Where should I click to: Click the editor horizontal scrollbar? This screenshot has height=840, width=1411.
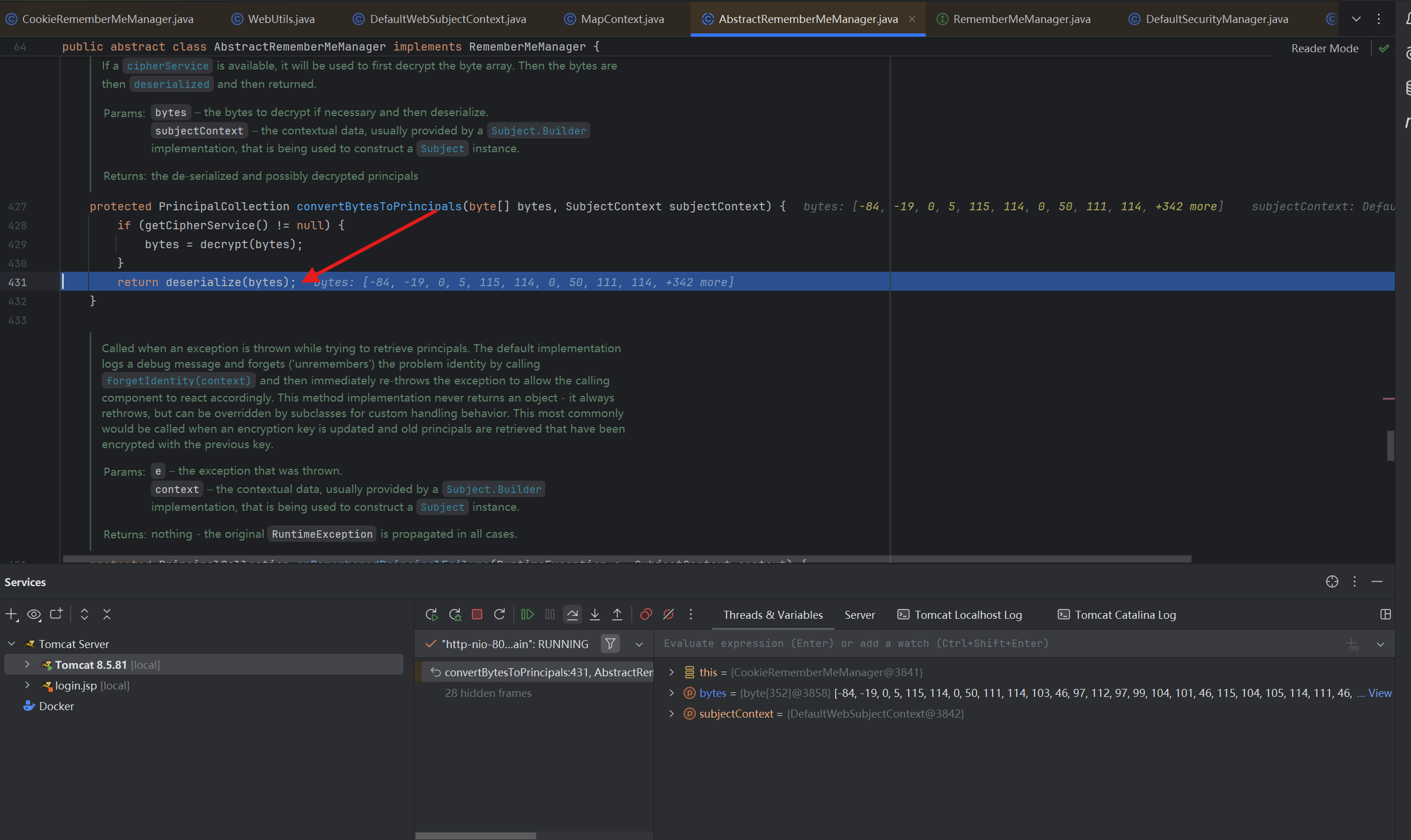click(626, 559)
